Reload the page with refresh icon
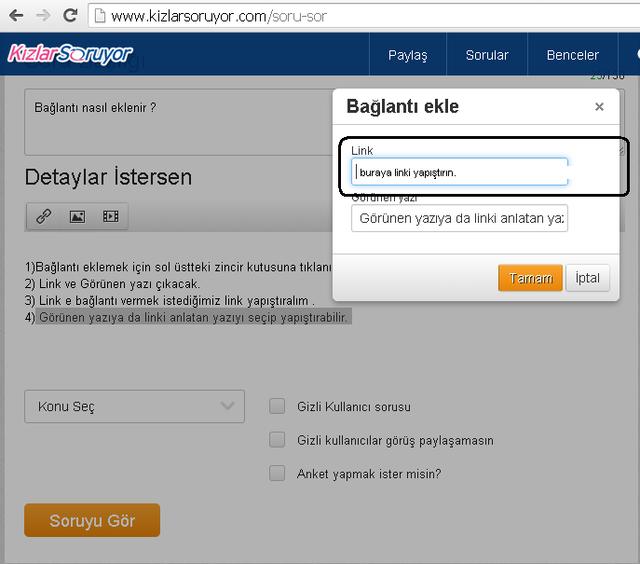Viewport: 640px width, 564px height. pos(70,16)
